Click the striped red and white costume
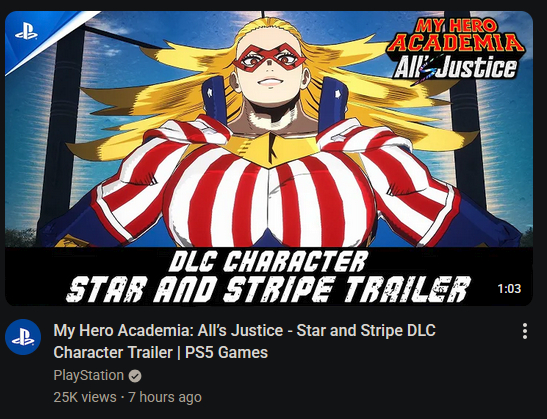Image resolution: width=547 pixels, height=419 pixels. (271, 195)
